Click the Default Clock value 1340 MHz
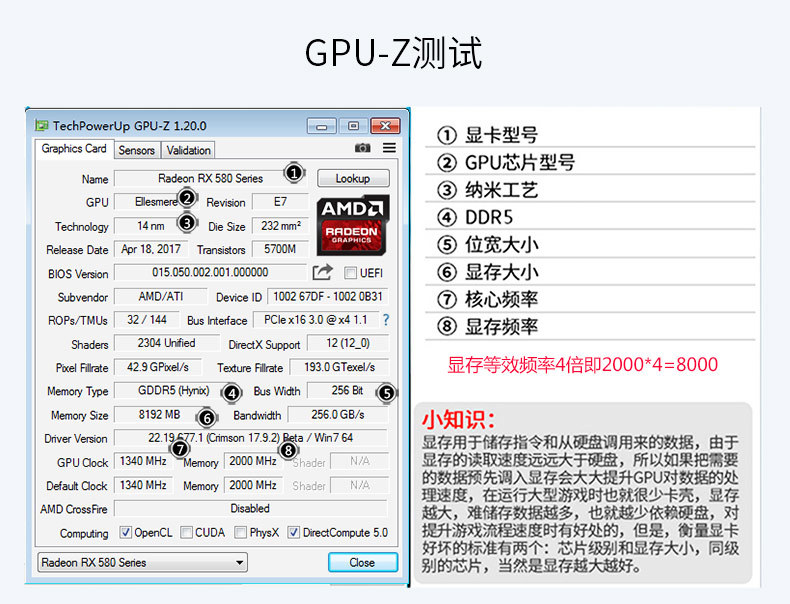This screenshot has width=790, height=604. click(144, 485)
